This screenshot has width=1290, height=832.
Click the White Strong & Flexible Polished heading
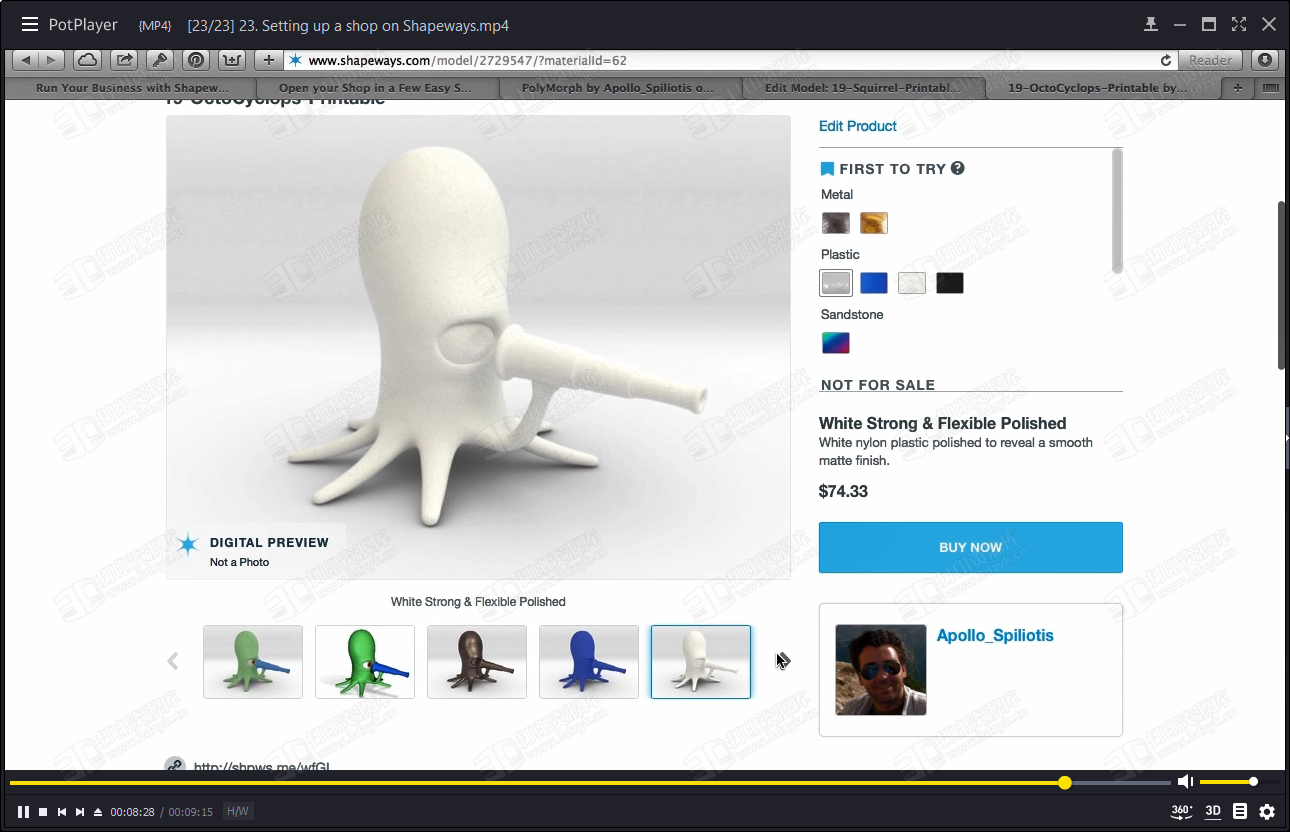click(943, 423)
